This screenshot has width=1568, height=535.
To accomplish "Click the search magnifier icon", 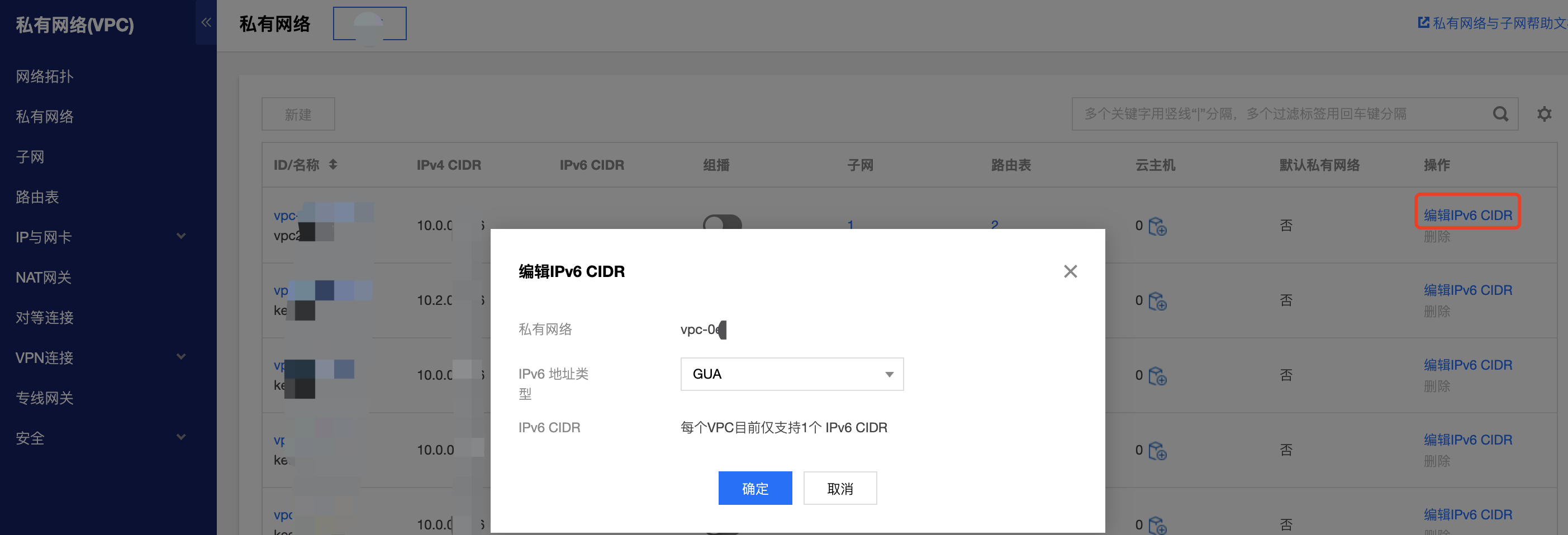I will click(1500, 114).
